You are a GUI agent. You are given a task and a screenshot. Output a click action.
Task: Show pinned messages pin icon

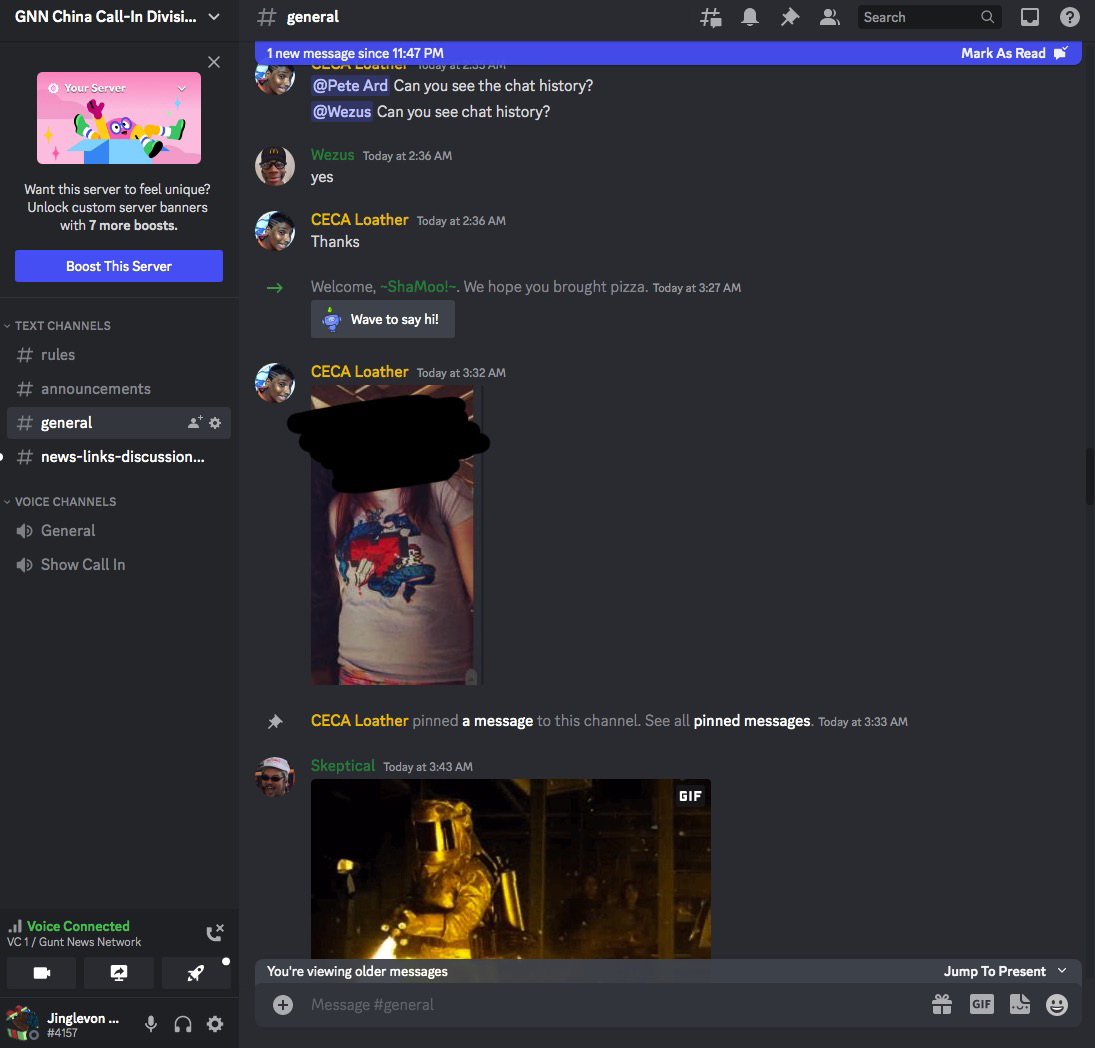click(x=789, y=17)
